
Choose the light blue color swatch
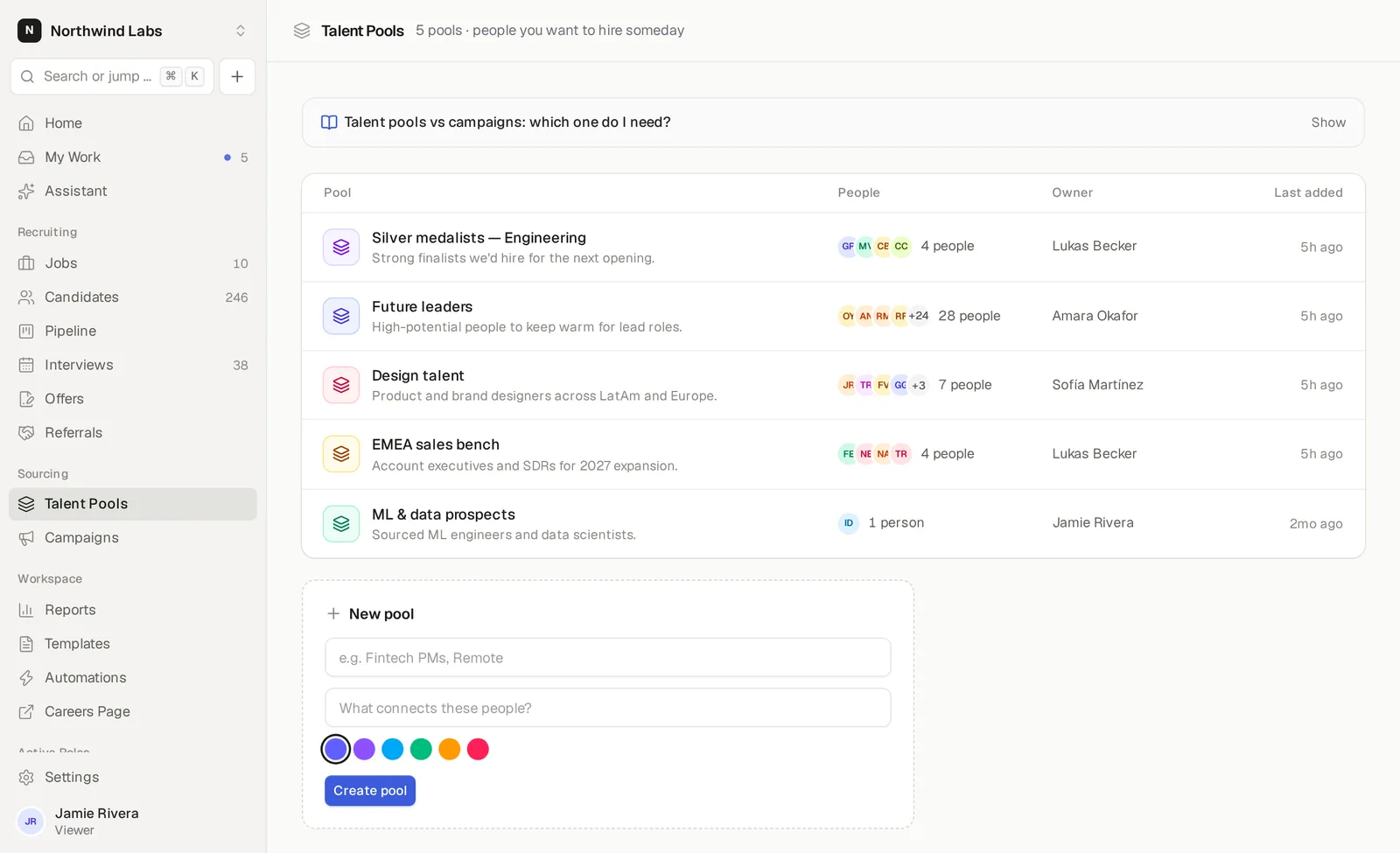click(393, 749)
